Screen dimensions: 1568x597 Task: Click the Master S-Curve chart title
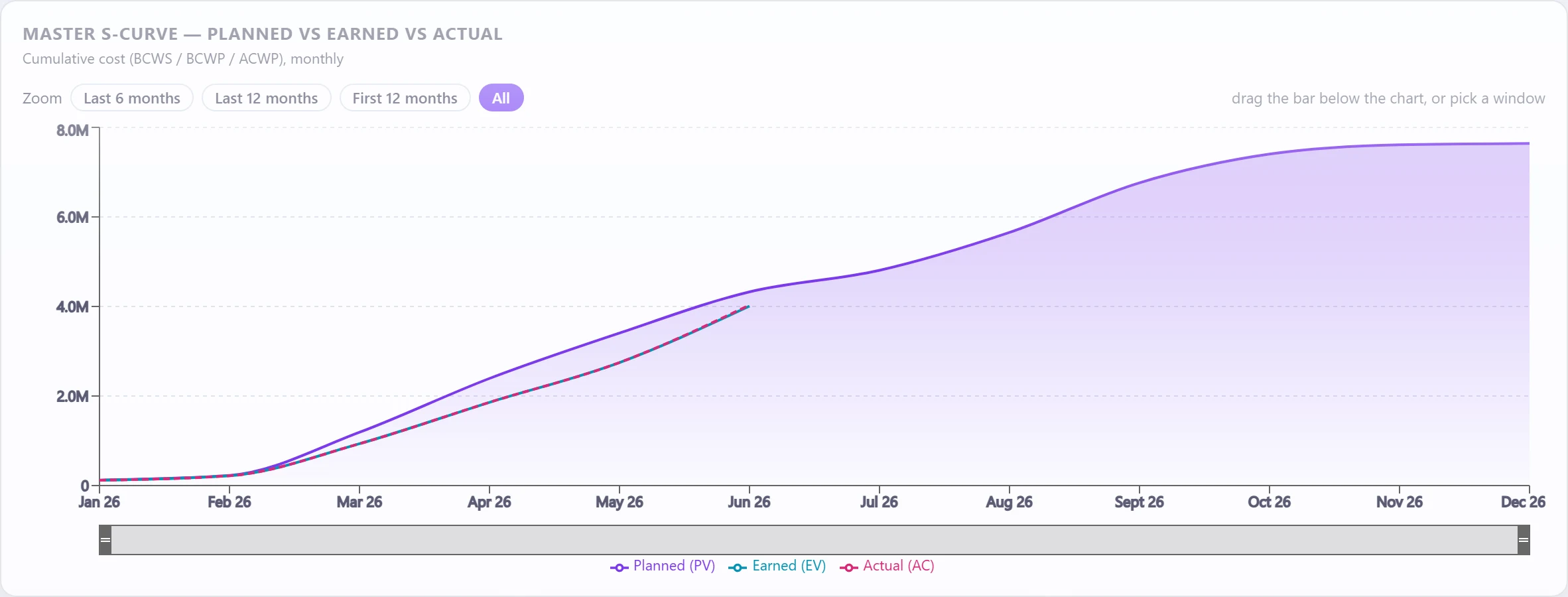[x=263, y=34]
